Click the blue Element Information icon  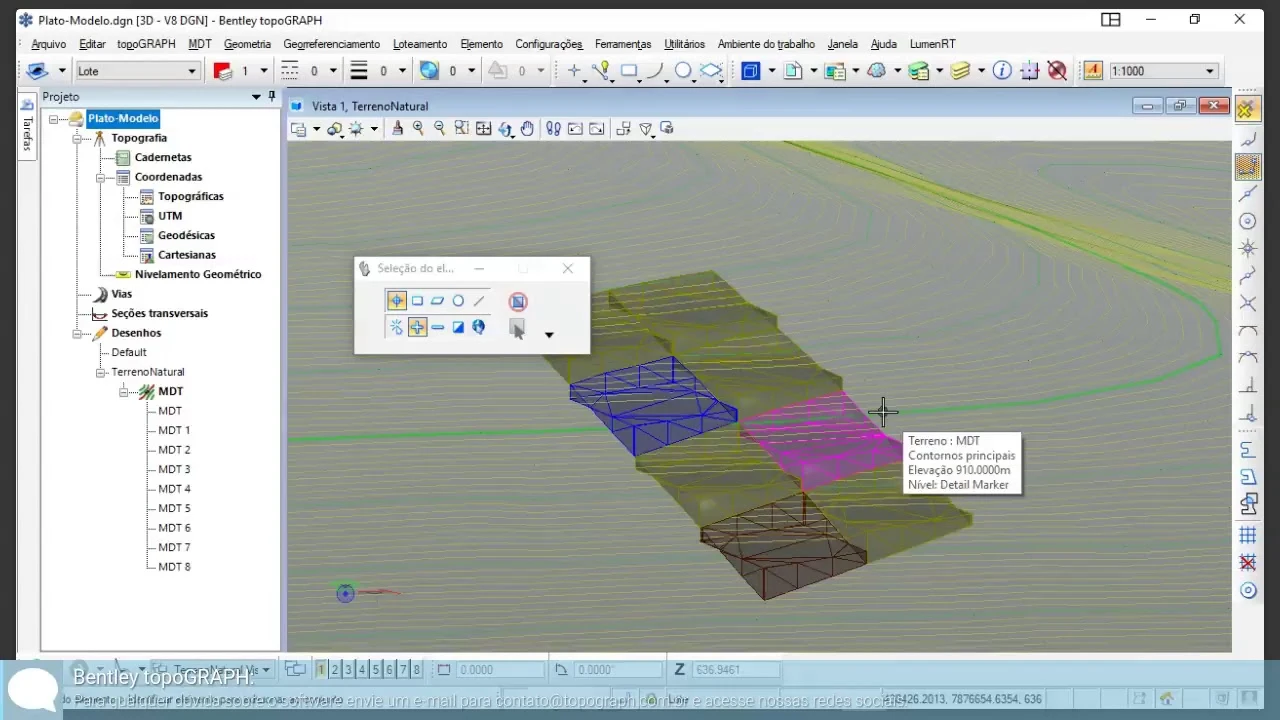[1002, 71]
